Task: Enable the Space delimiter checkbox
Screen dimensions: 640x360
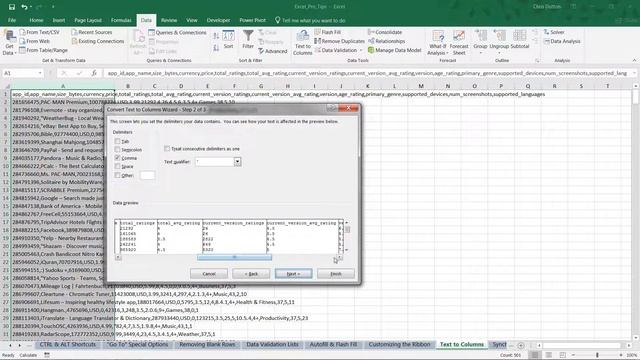Action: 118,167
